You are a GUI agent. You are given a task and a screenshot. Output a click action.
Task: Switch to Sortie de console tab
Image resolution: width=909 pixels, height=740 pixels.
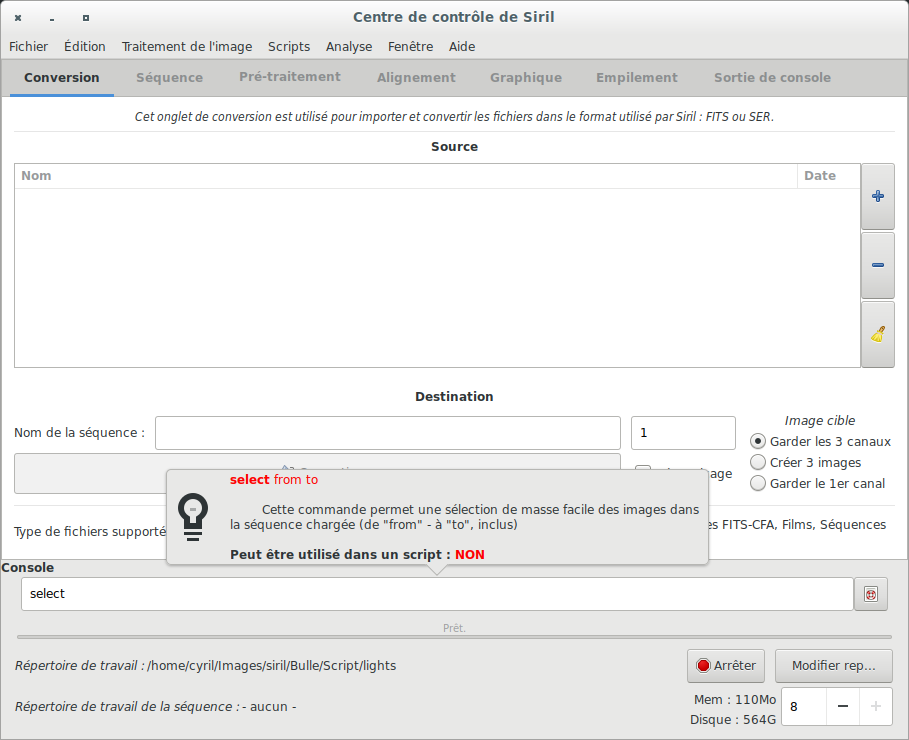772,78
